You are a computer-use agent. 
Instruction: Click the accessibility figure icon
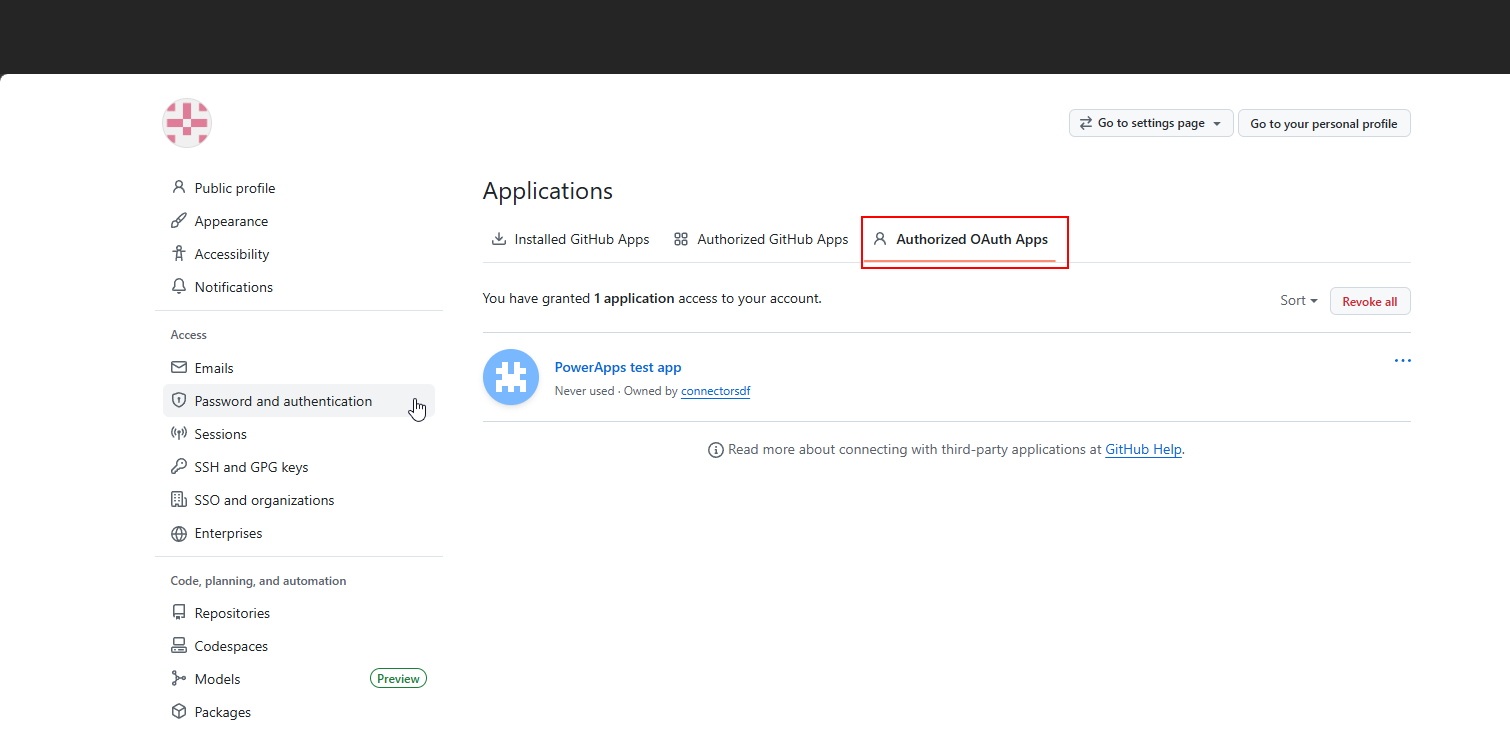[x=179, y=254]
